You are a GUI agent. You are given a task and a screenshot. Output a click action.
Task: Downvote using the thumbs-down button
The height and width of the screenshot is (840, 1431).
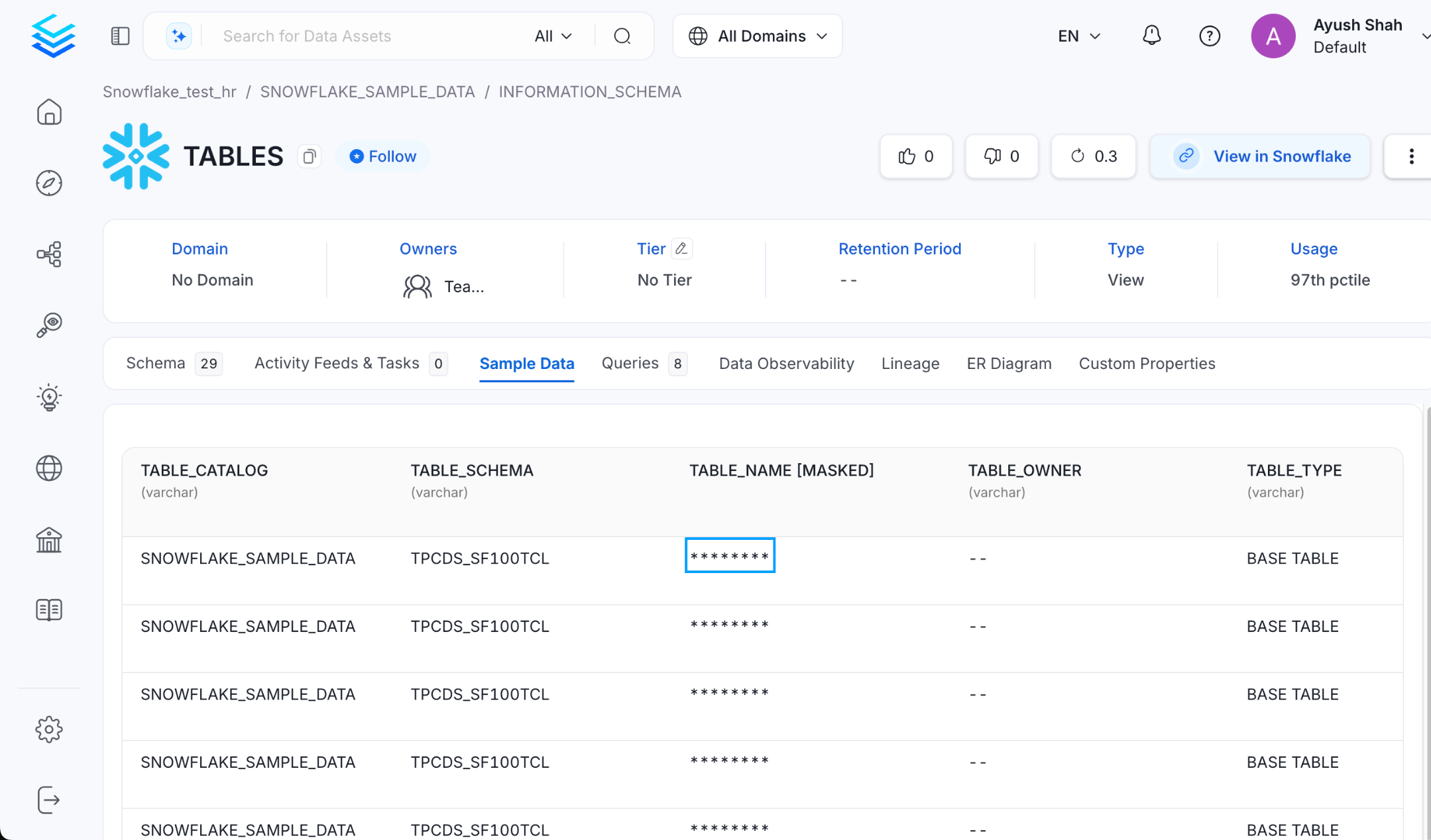[x=1001, y=156]
